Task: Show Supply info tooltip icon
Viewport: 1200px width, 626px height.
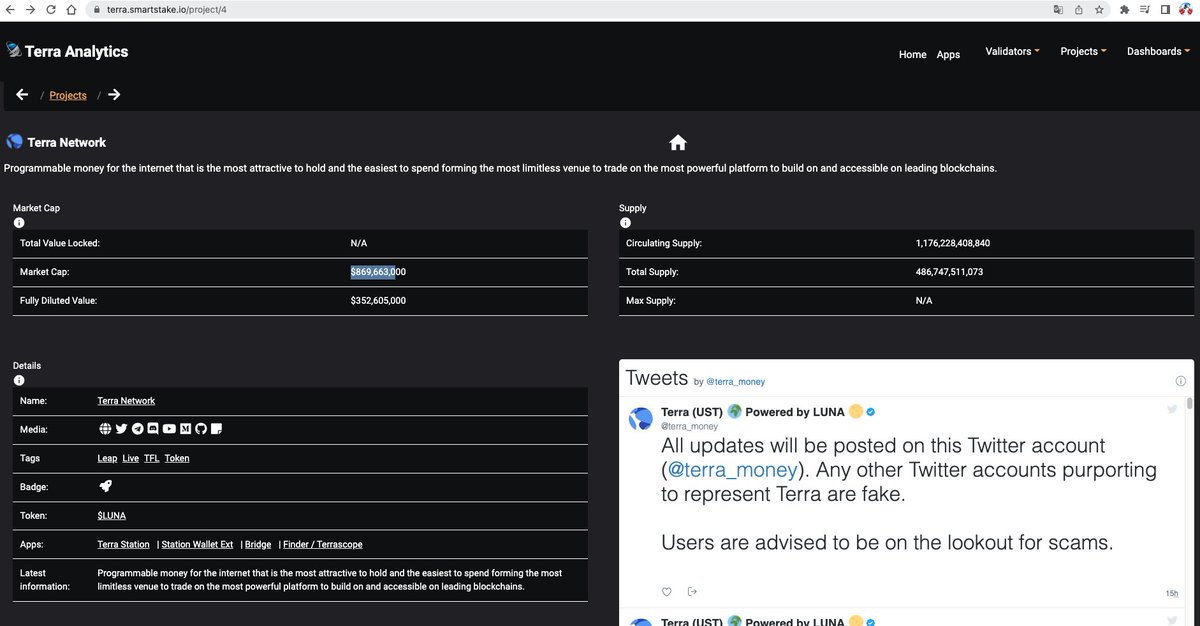Action: (x=626, y=223)
